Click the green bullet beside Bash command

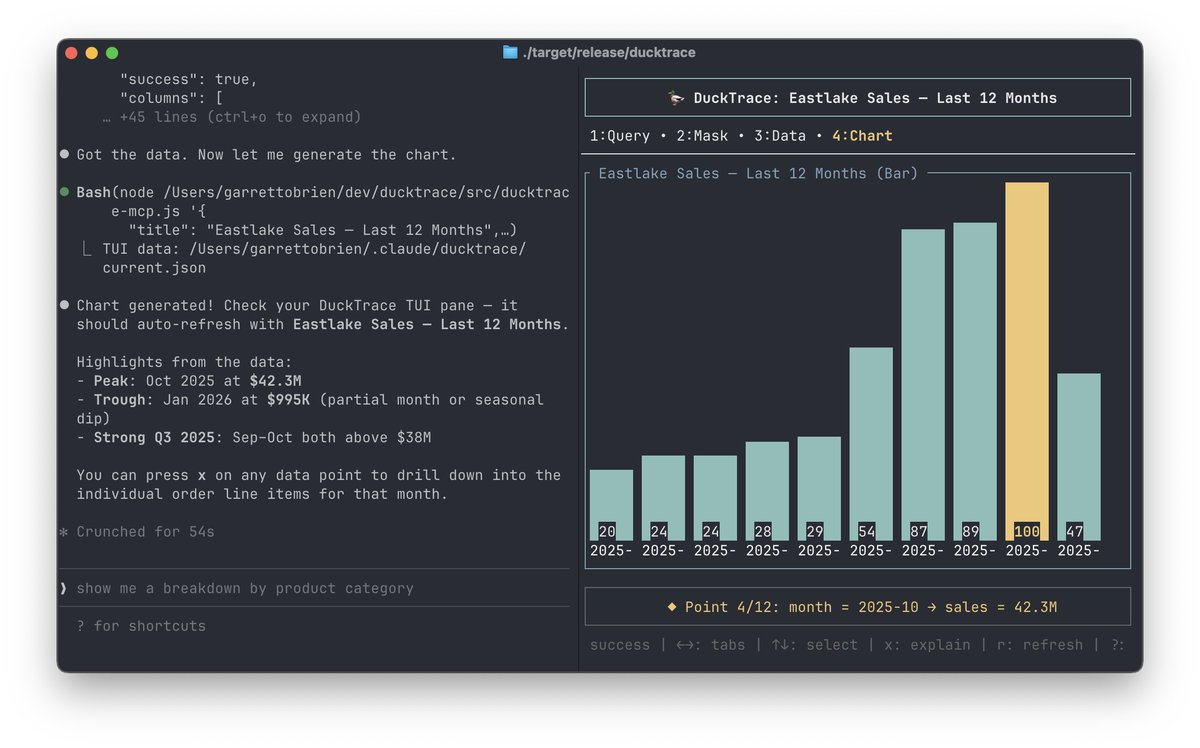65,192
